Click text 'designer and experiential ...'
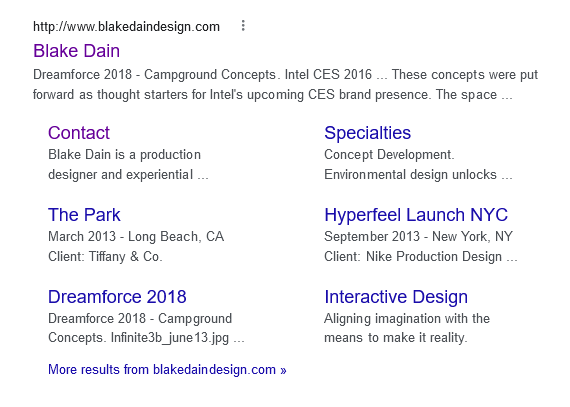570x407 pixels. [128, 175]
